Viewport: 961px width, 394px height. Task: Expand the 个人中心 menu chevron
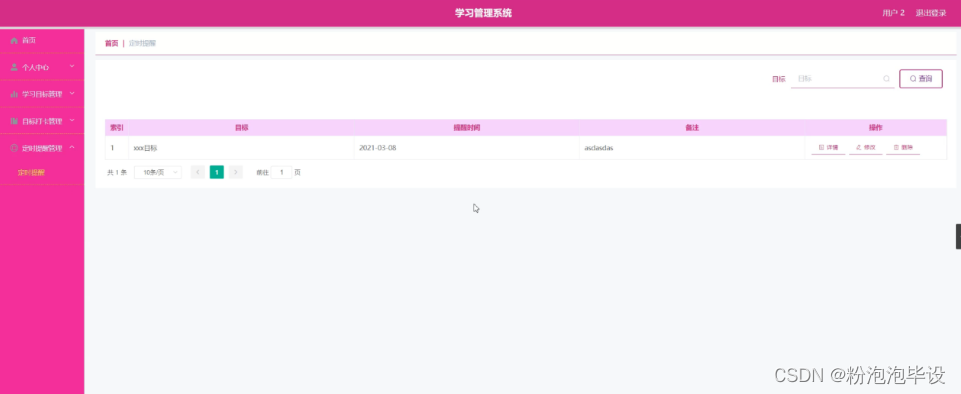click(x=72, y=66)
